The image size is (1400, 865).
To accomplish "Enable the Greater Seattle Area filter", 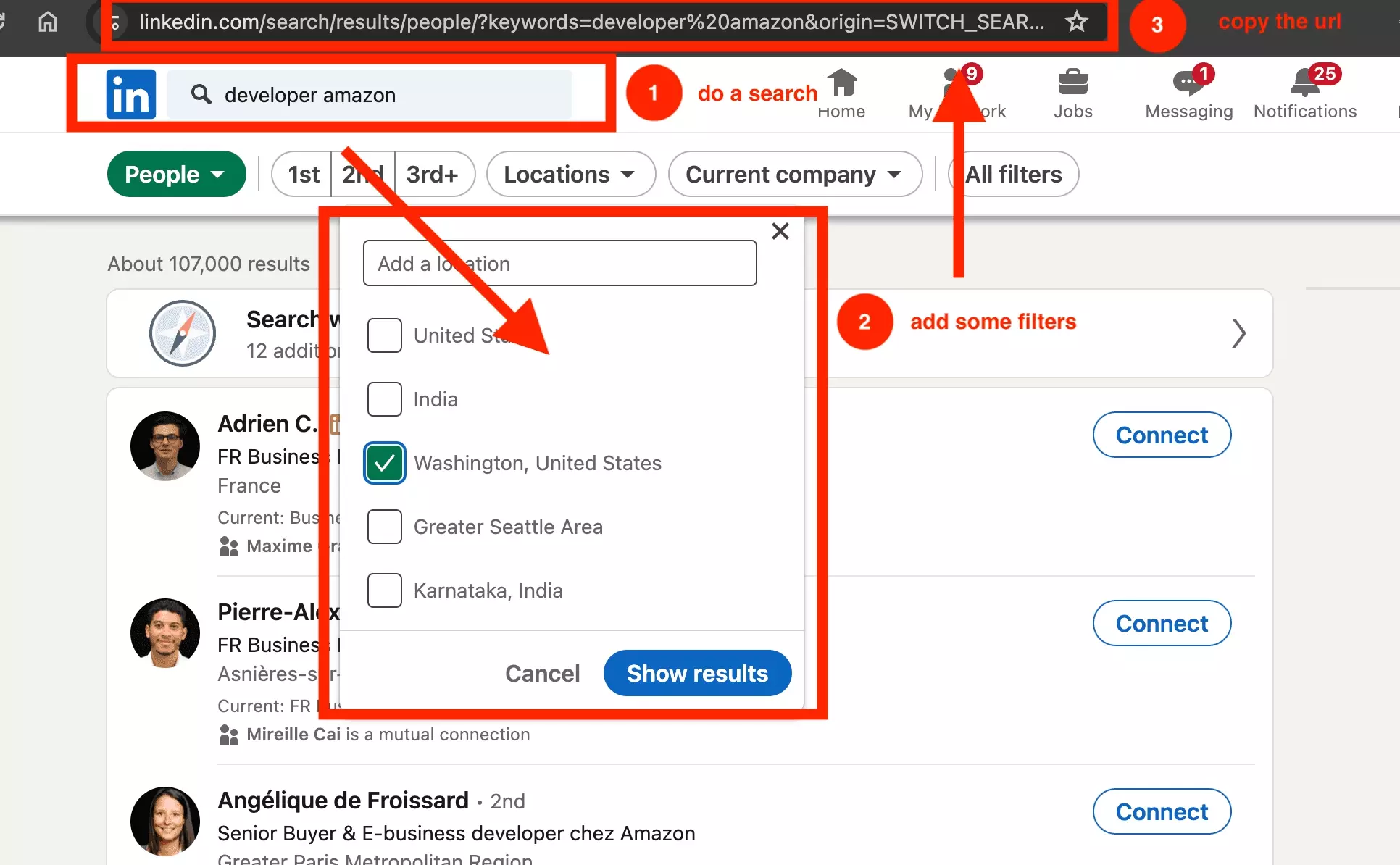I will point(384,527).
